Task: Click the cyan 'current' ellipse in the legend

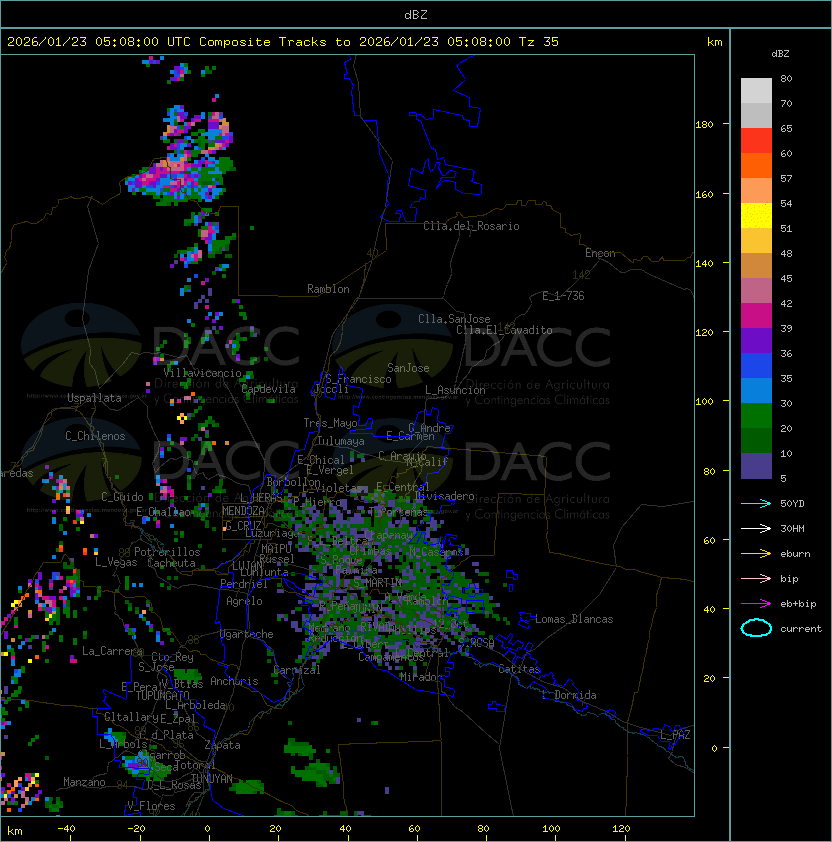Action: pos(756,628)
